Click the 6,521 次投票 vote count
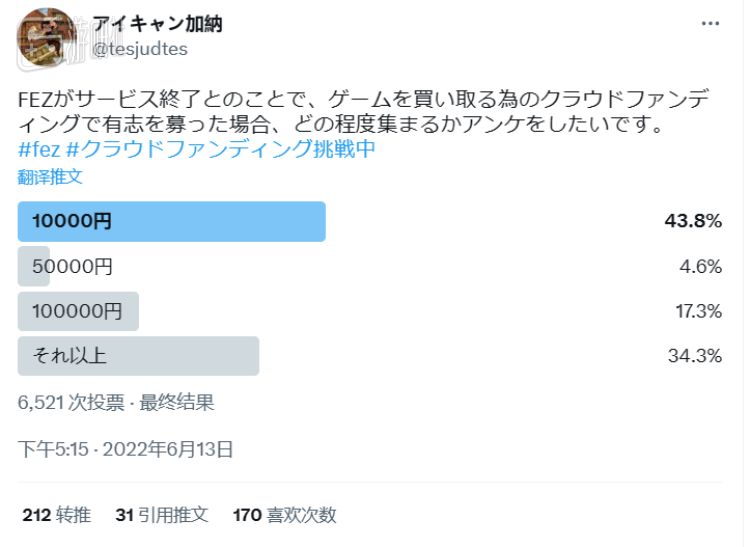This screenshot has width=750, height=547. pos(71,403)
